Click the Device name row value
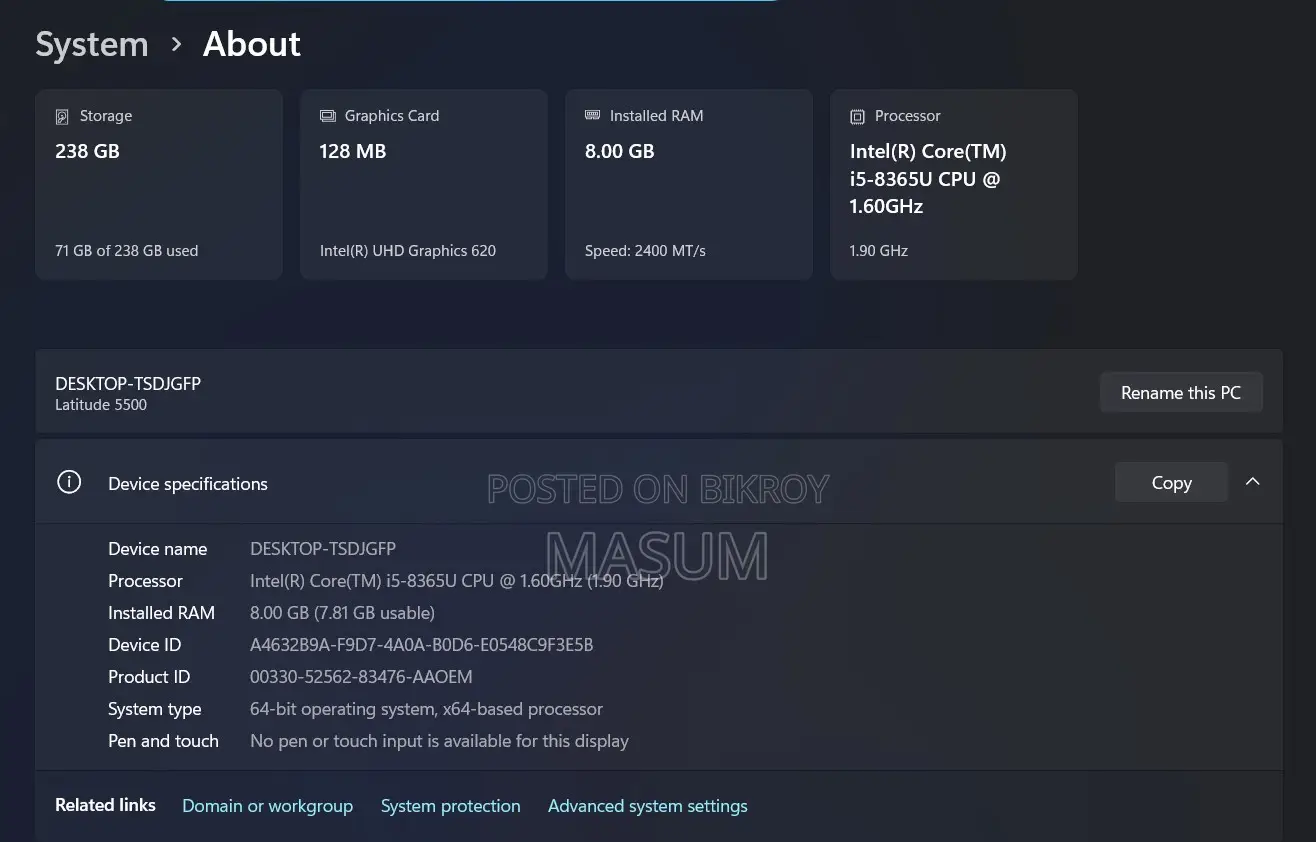Image resolution: width=1316 pixels, height=842 pixels. (x=323, y=549)
